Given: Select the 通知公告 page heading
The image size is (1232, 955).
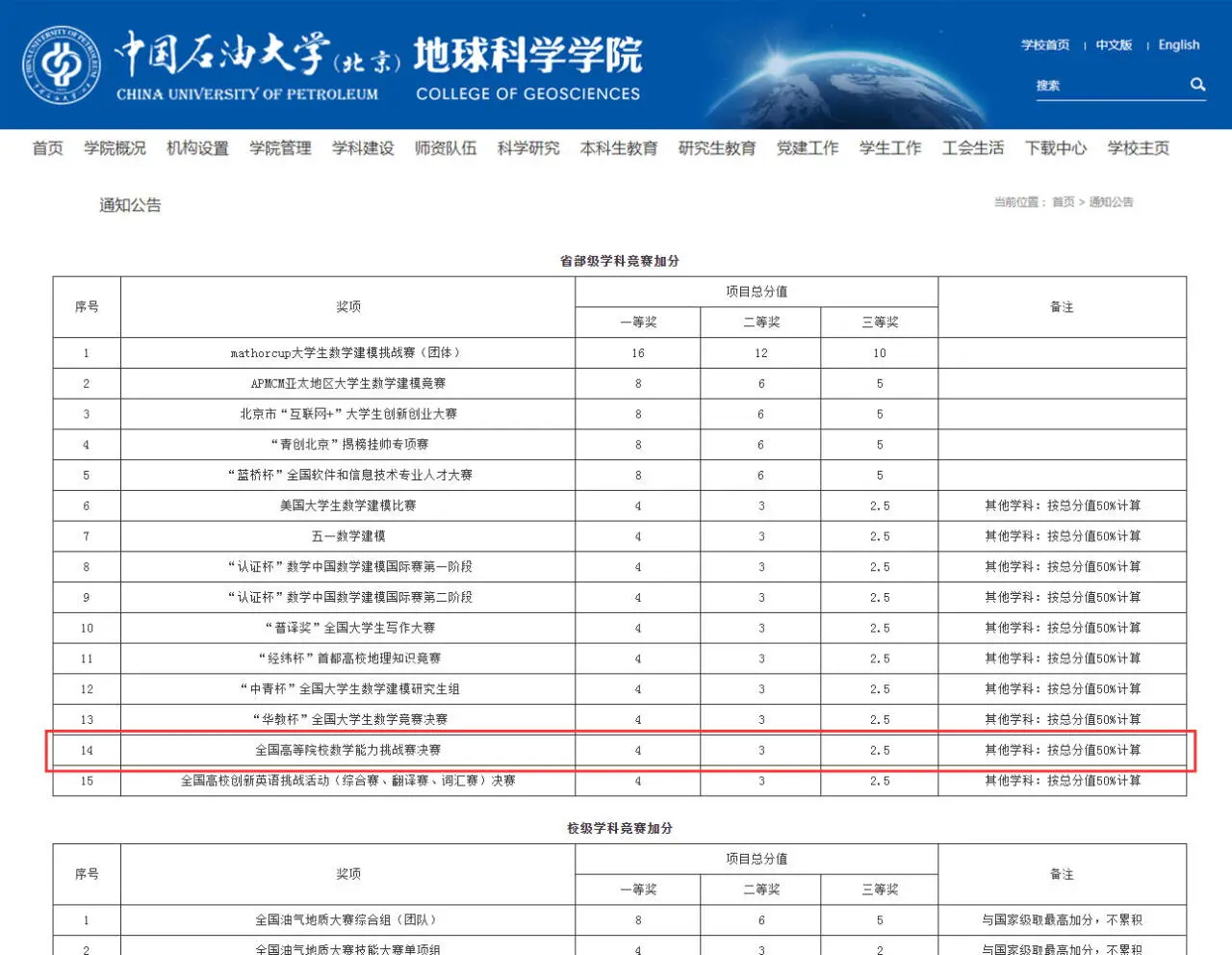Looking at the screenshot, I should point(130,205).
